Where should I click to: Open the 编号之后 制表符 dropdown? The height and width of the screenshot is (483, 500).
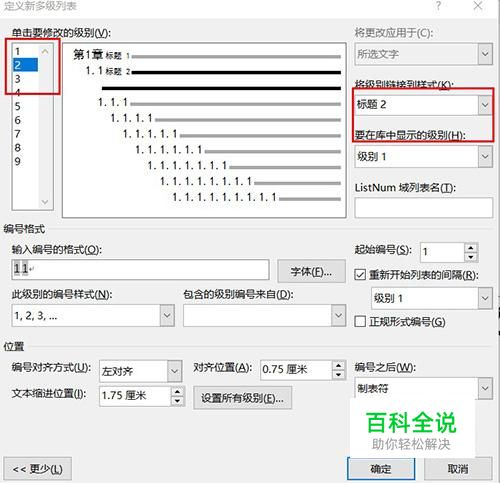click(423, 388)
